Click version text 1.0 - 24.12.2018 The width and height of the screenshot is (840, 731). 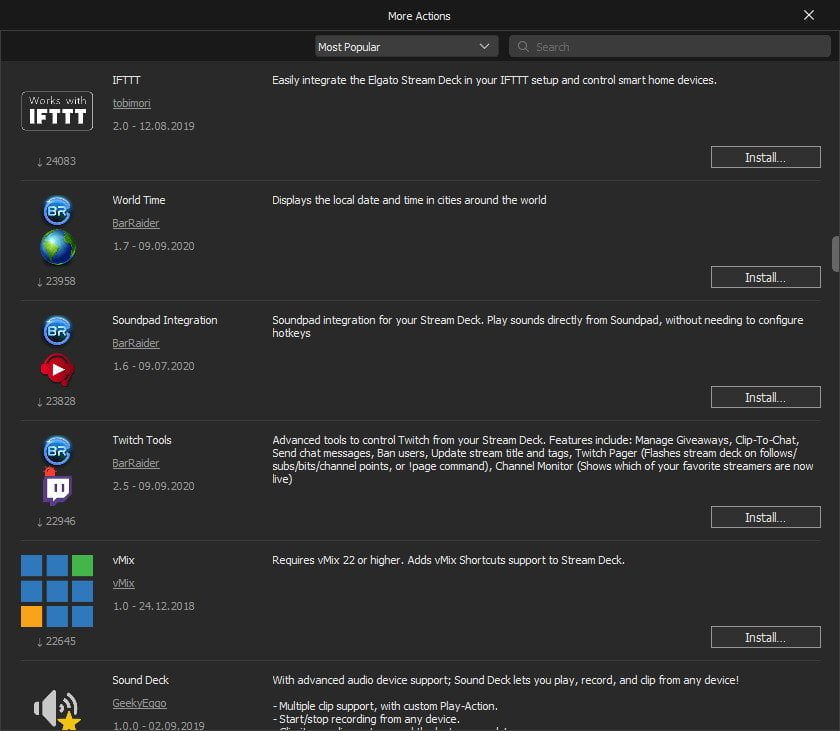pyautogui.click(x=153, y=606)
